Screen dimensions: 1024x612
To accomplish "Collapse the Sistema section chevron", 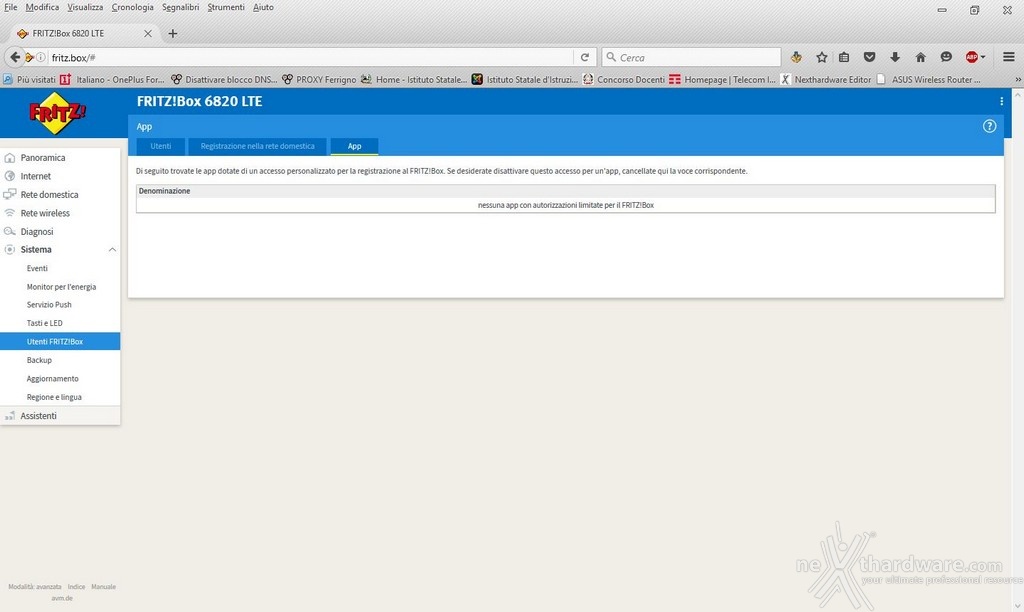I will [112, 250].
